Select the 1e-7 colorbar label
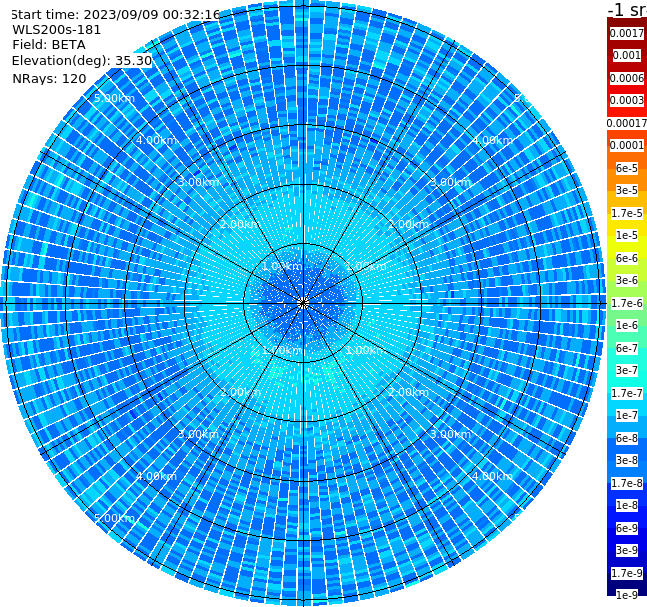This screenshot has width=647, height=607. pos(627,415)
